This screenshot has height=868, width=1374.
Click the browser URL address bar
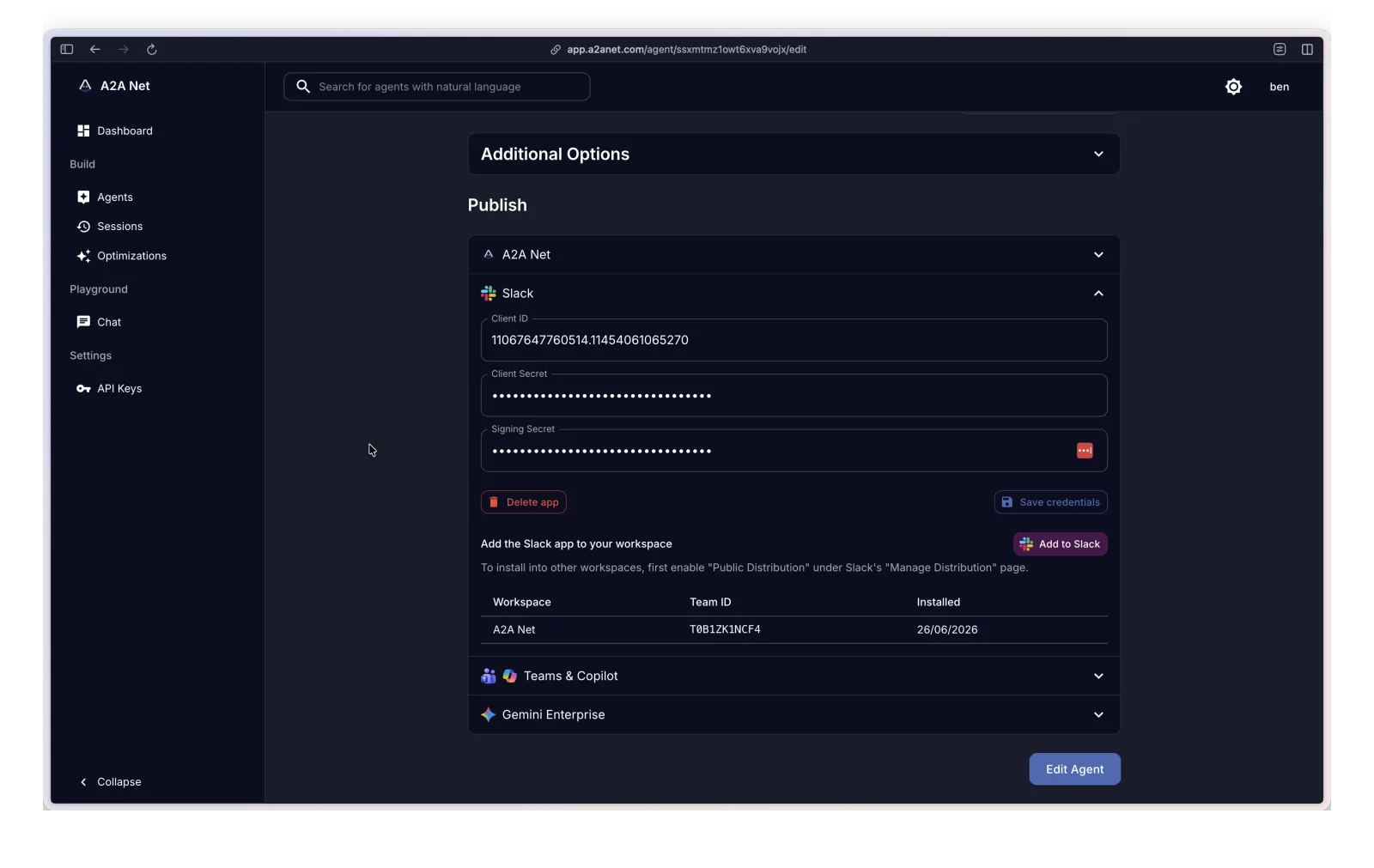click(x=686, y=50)
